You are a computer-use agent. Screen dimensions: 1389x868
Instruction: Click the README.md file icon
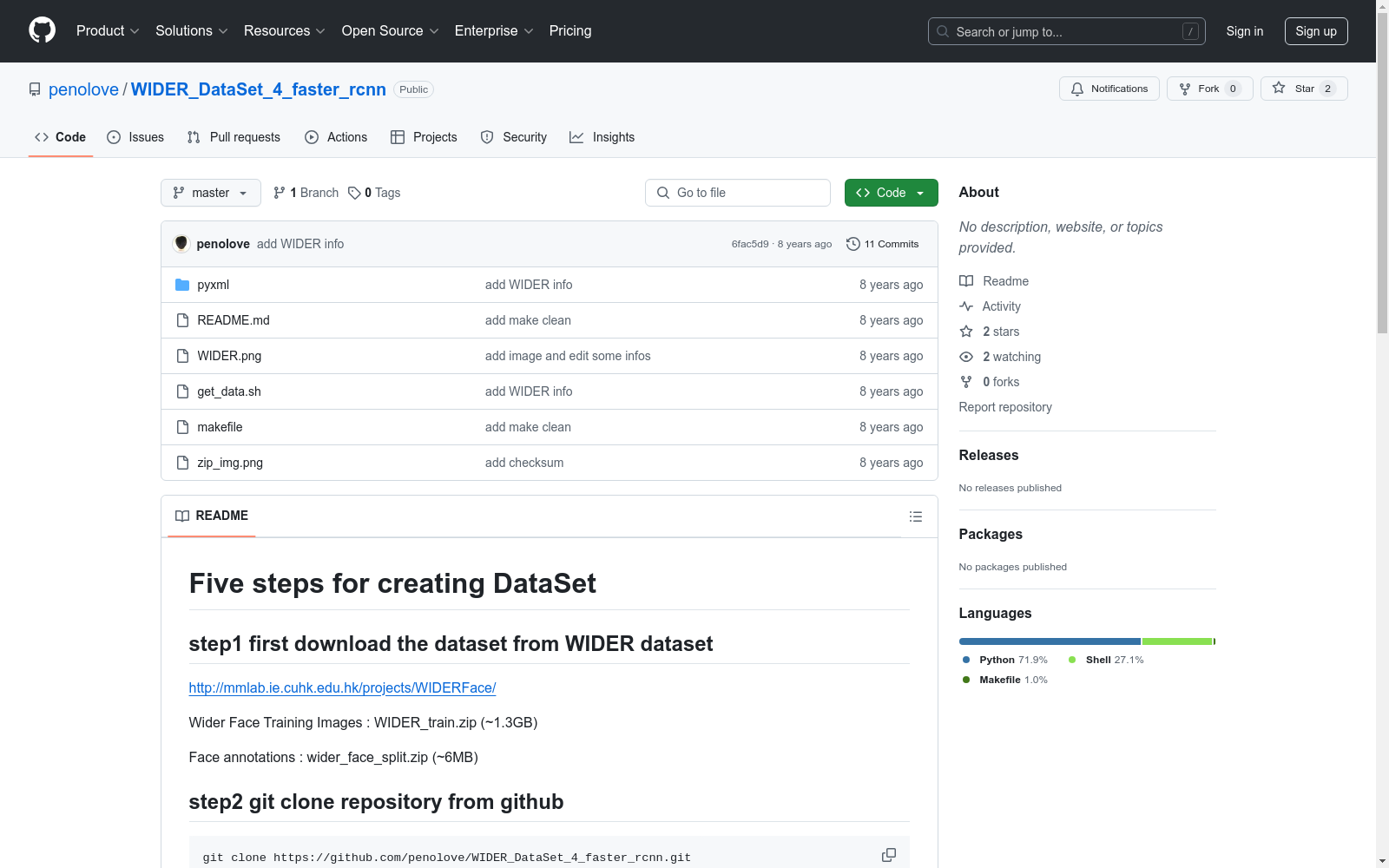(x=182, y=320)
